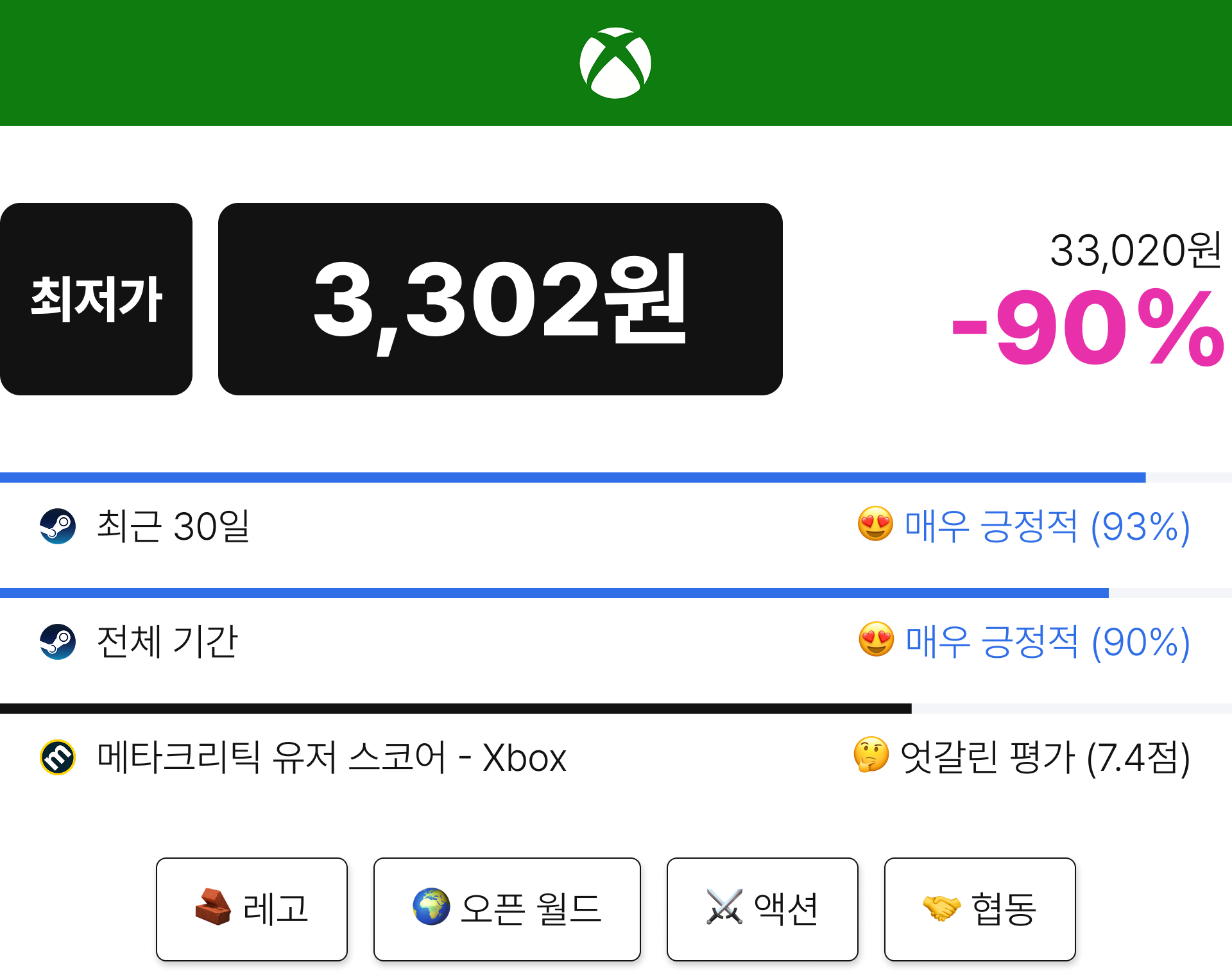The image size is (1232, 973).
Task: Click heart-eyes emoji next to 매우 긍정적 (93%)
Action: click(x=875, y=524)
